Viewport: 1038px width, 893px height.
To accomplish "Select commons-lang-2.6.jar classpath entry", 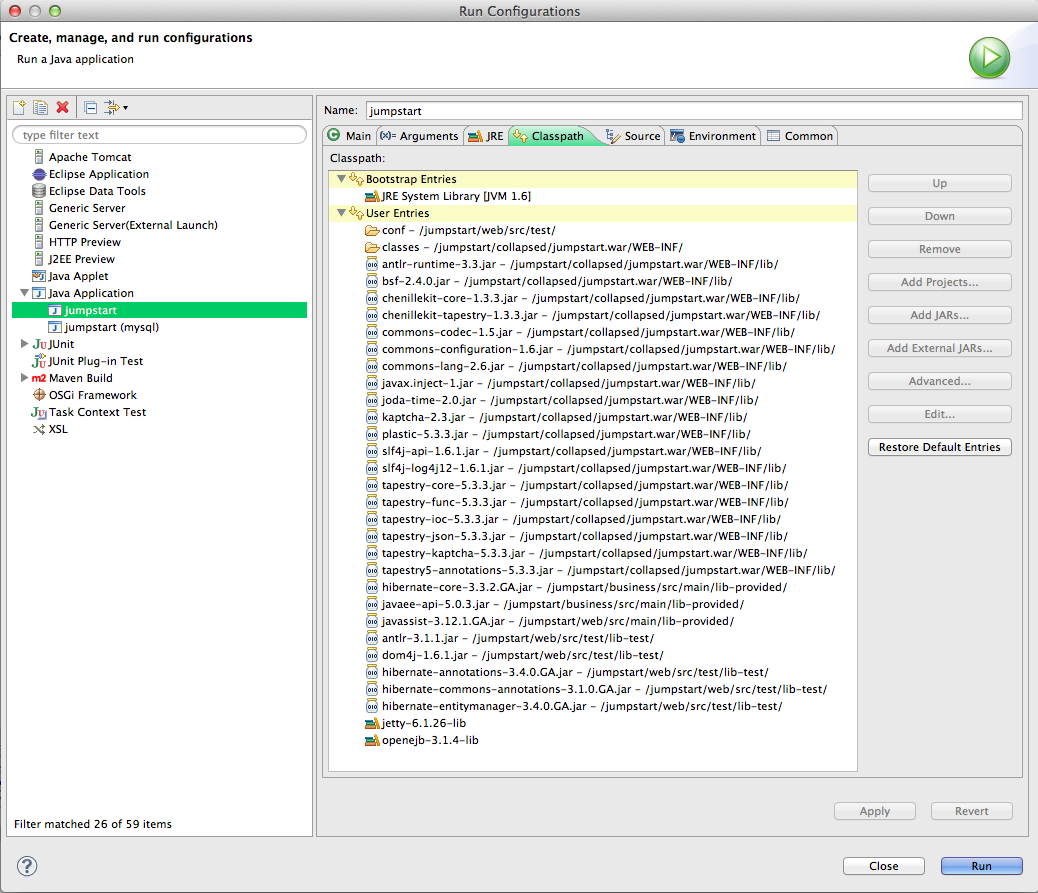I will (584, 366).
